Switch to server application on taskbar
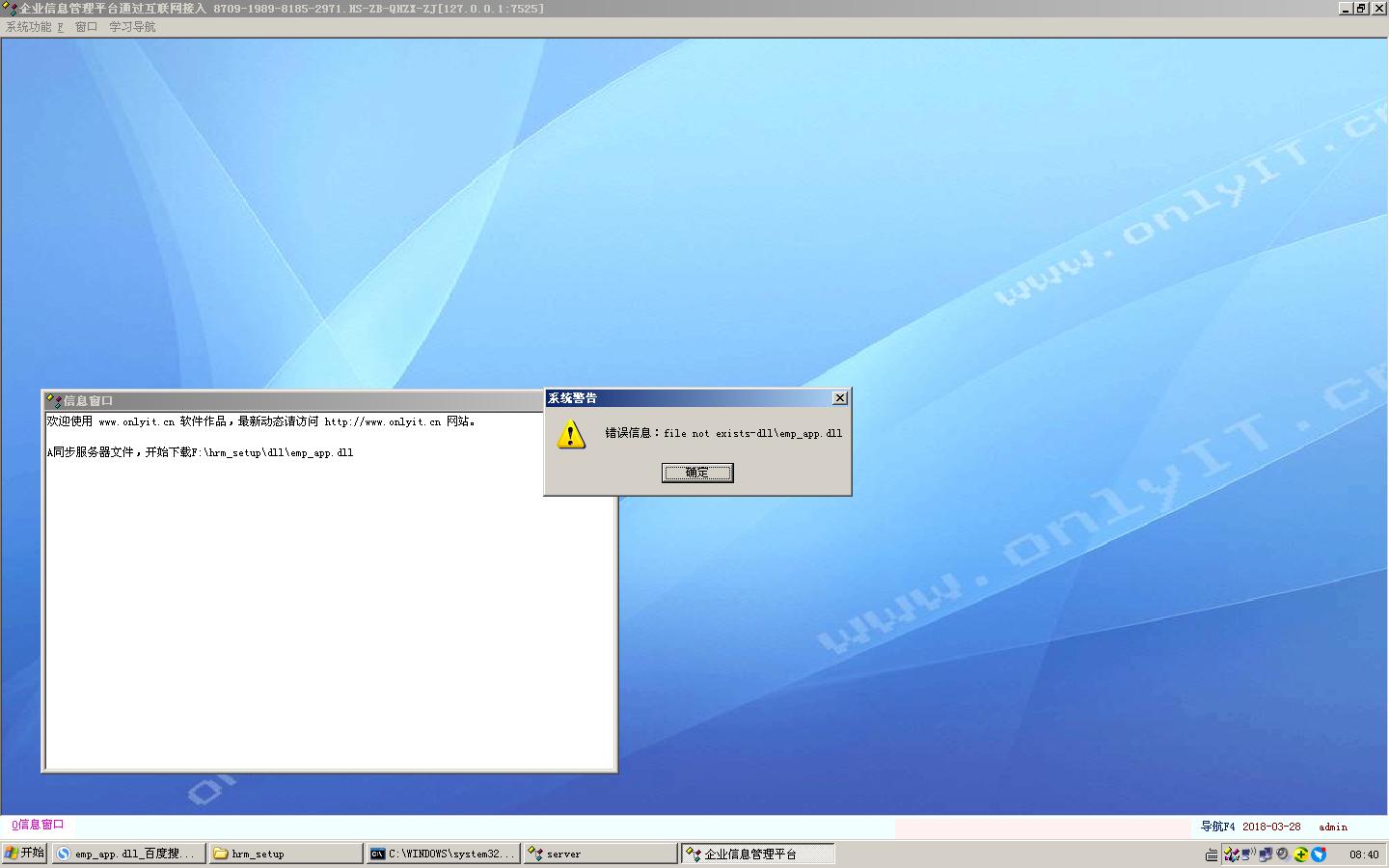Screen dimensions: 1389x868 tap(600, 854)
